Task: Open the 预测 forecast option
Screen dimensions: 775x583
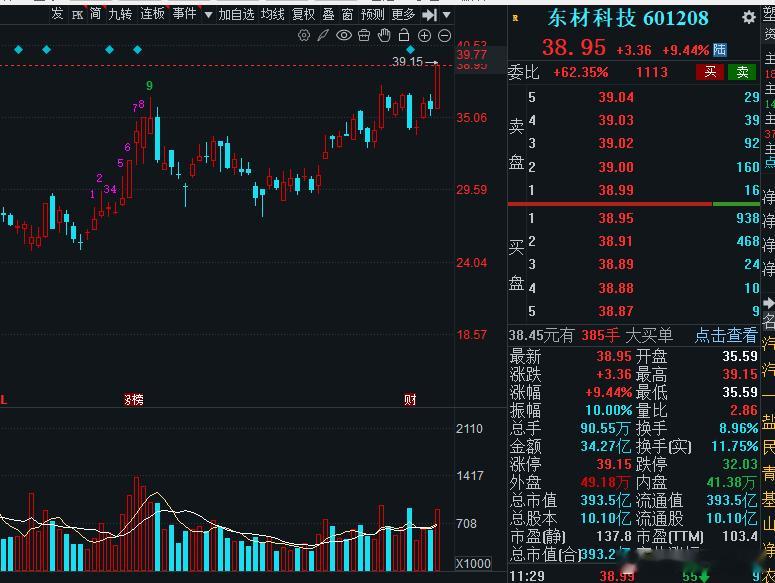Action: 373,14
